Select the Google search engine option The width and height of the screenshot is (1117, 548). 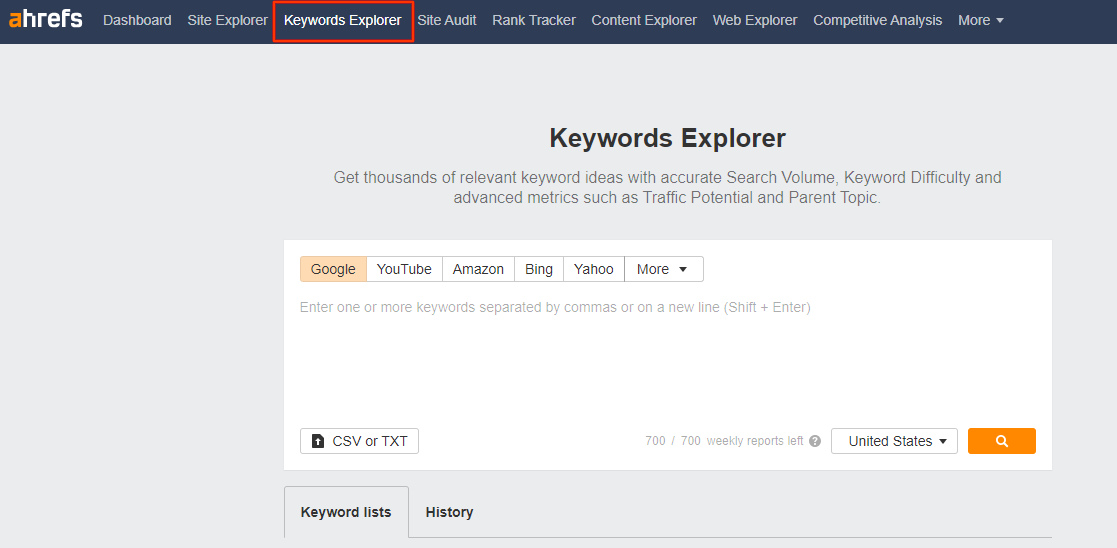[x=333, y=269]
